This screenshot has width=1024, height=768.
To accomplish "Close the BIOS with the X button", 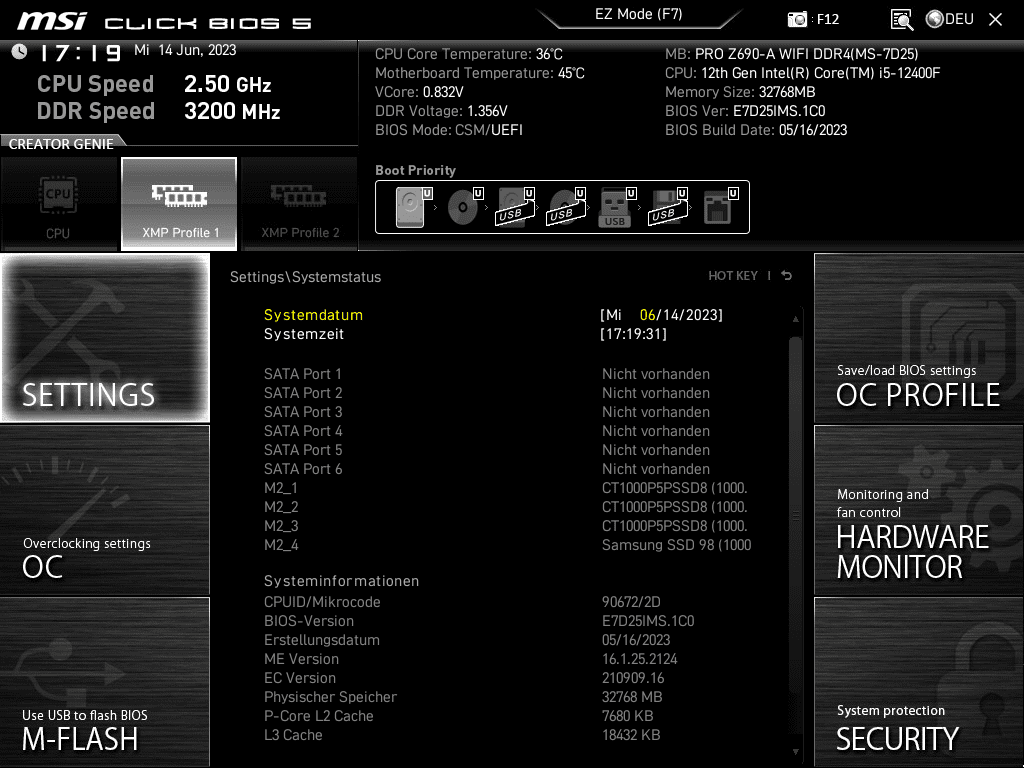I will [x=995, y=20].
